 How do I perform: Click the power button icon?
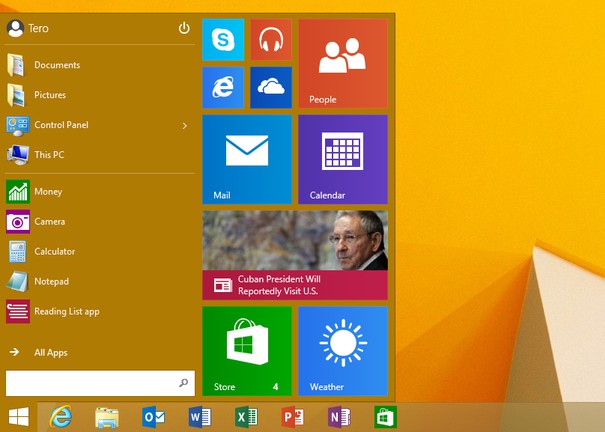(184, 28)
